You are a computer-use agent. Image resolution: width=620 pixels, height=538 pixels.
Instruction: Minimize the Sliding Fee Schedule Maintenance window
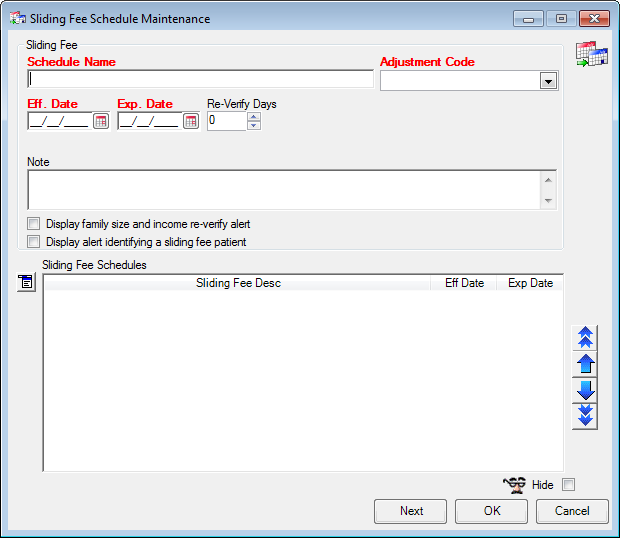[x=528, y=19]
